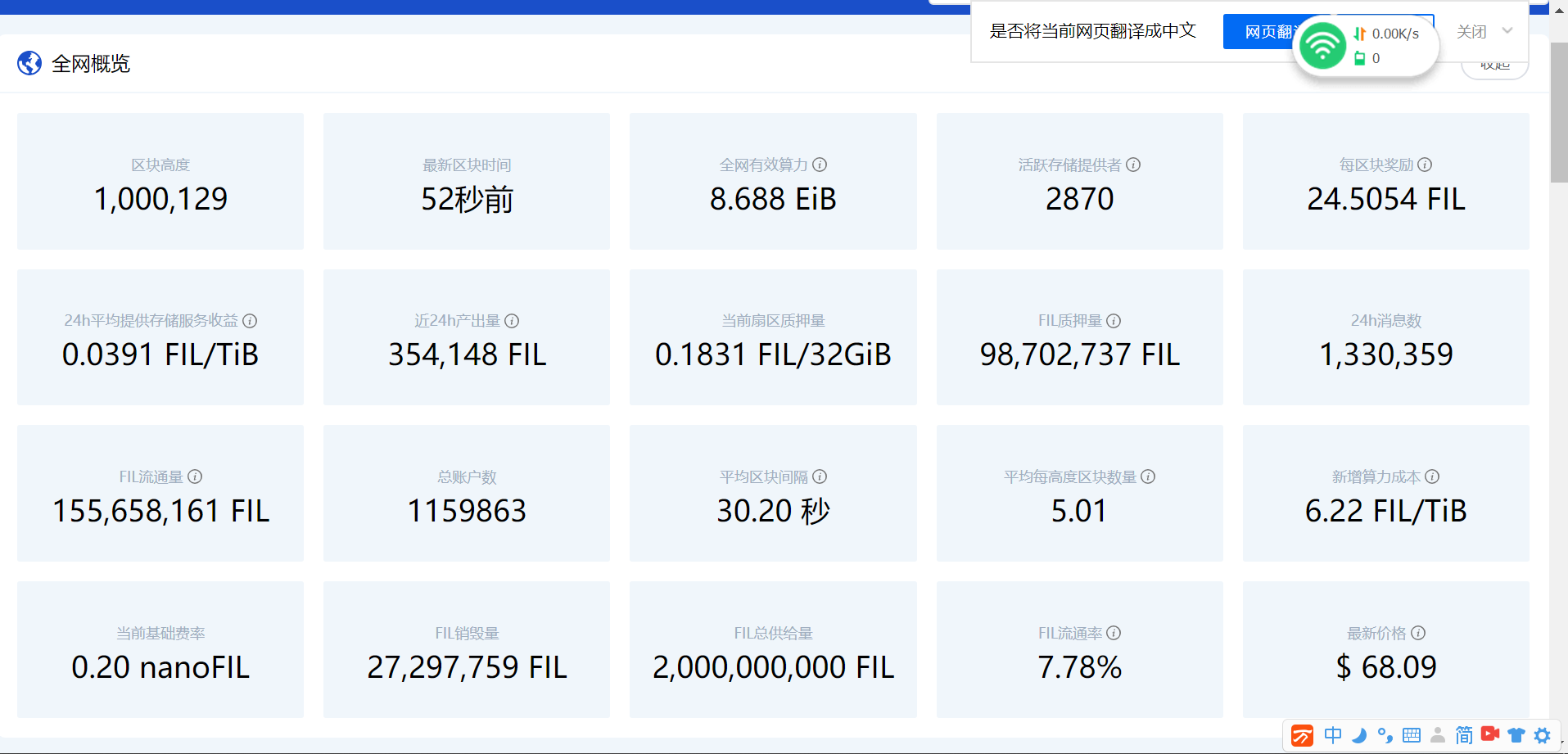
Task: Open info icon next to 24h平均提供存储服务收益
Action: tap(250, 321)
